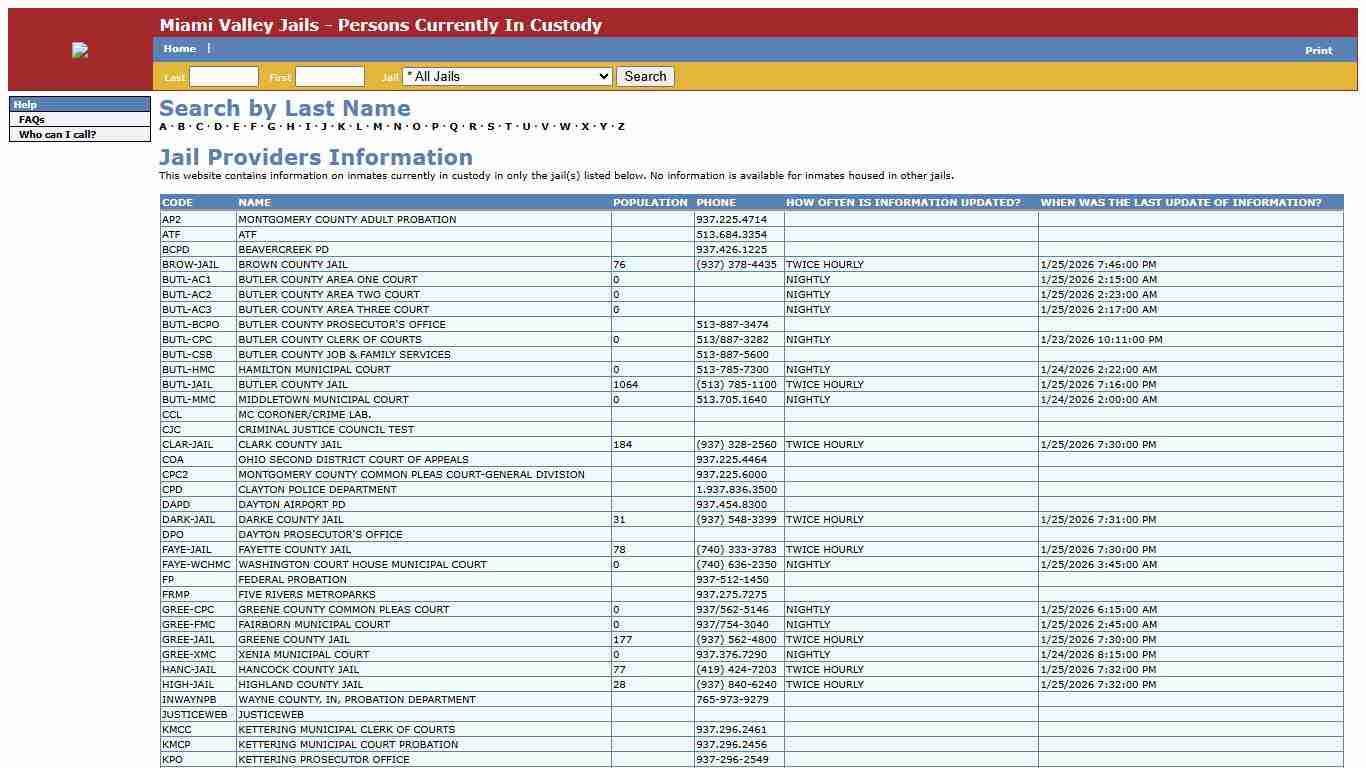Screen dimensions: 1366x768
Task: Select letter K in the alphabet index
Action: tap(341, 126)
